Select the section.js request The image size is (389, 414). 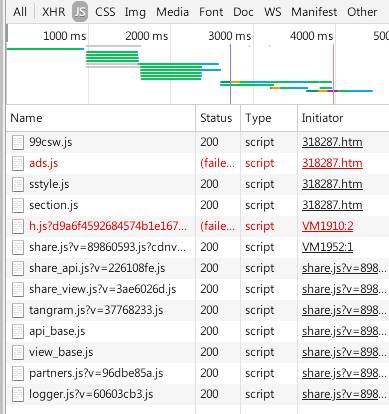(x=54, y=205)
